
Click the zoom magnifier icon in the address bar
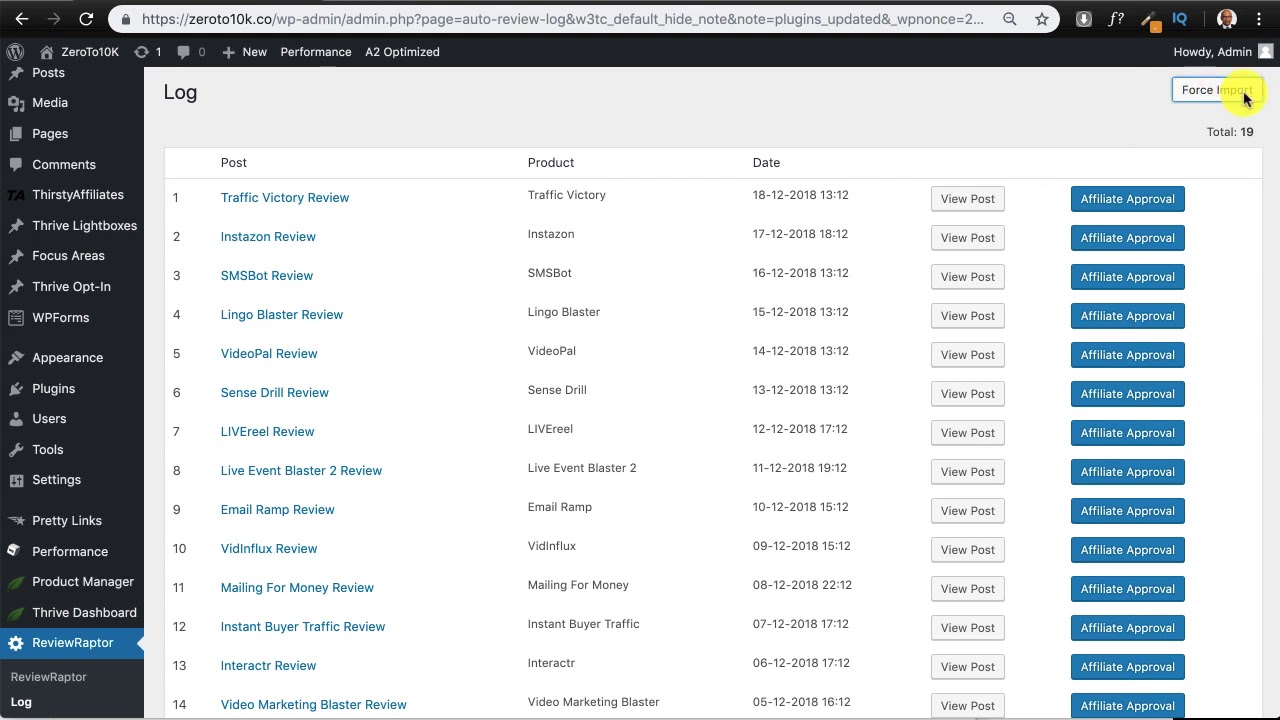(1010, 19)
